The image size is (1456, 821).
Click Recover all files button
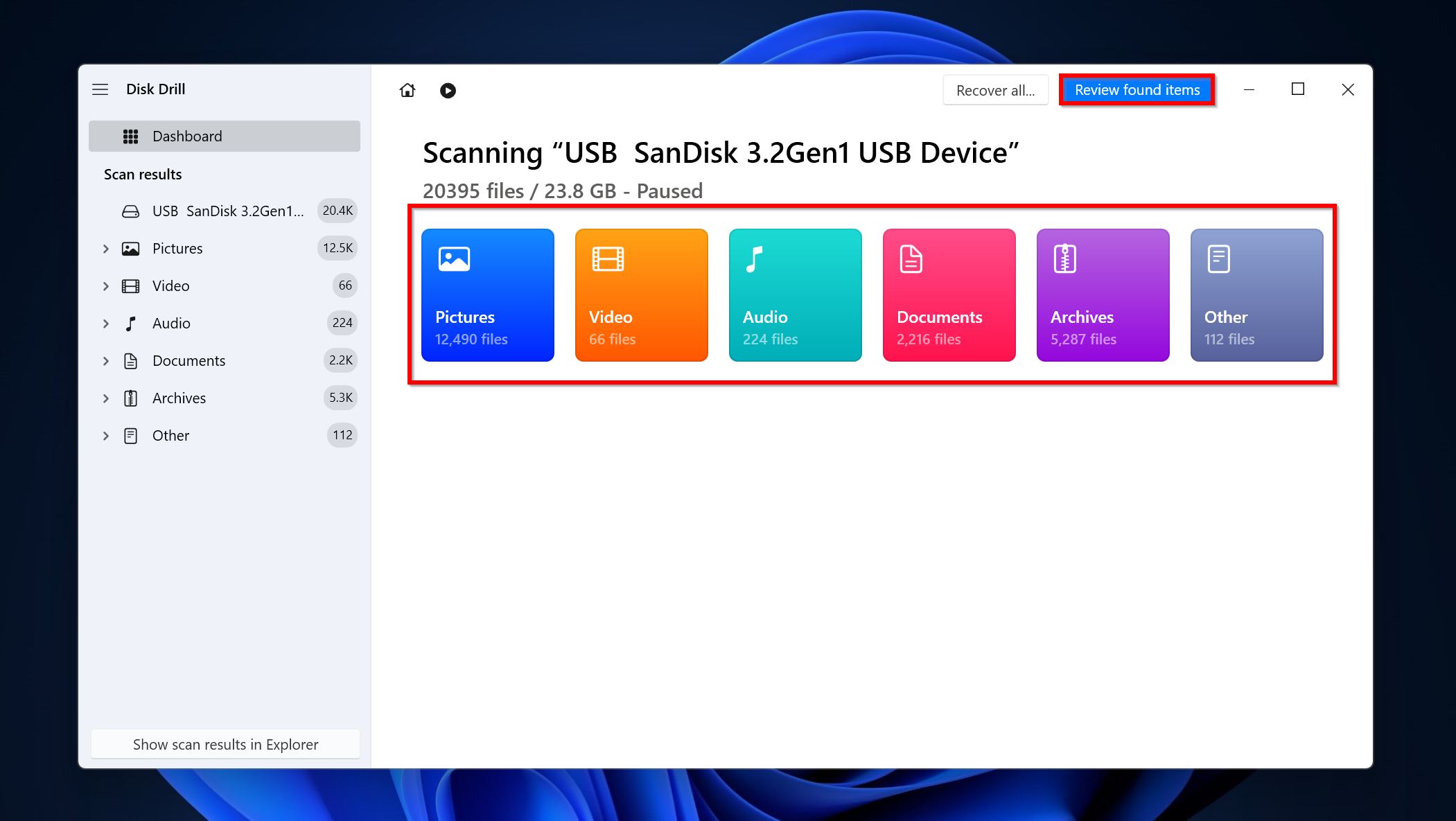(994, 89)
